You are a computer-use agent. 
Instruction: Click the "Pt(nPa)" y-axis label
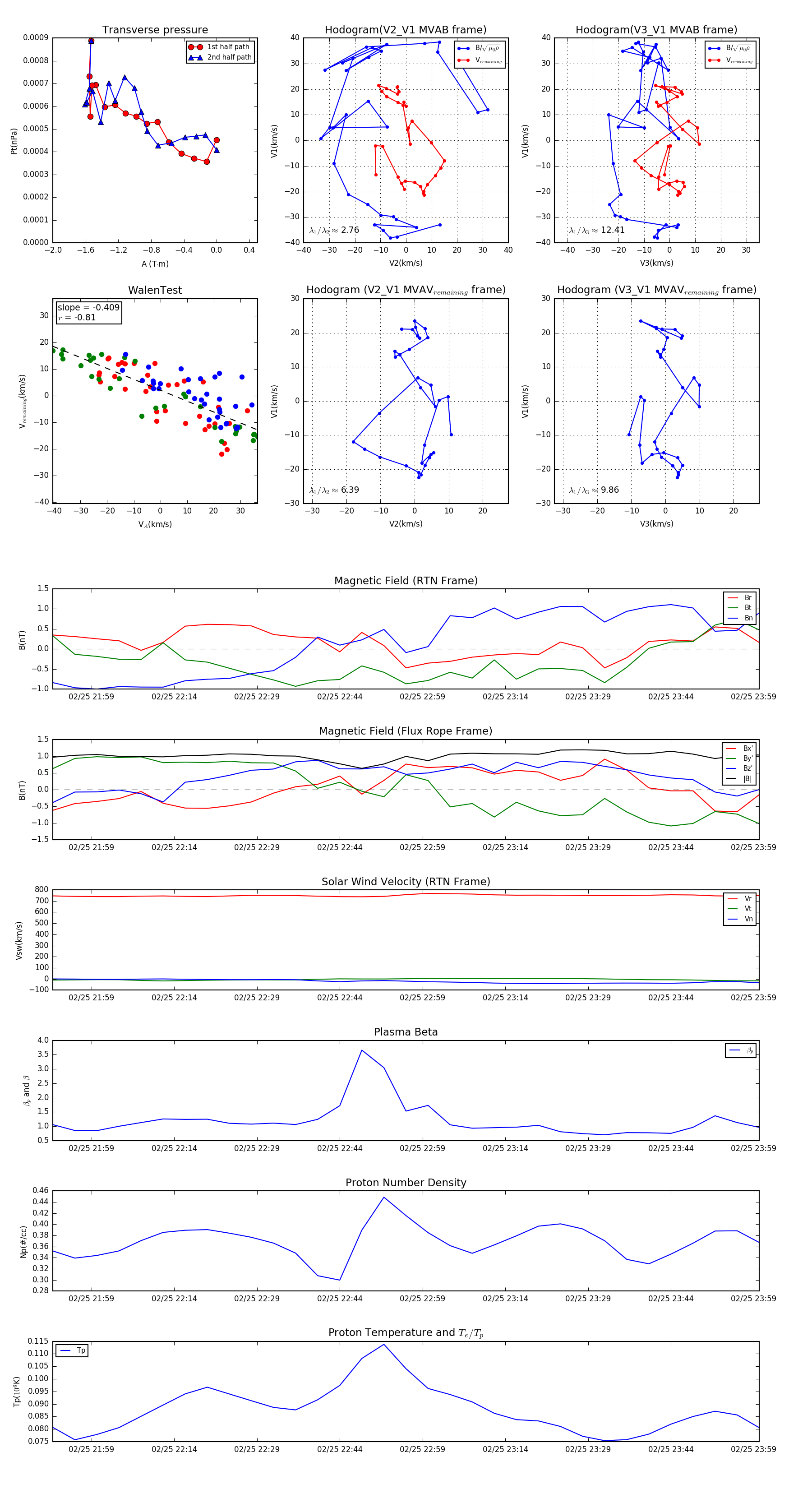tap(14, 141)
